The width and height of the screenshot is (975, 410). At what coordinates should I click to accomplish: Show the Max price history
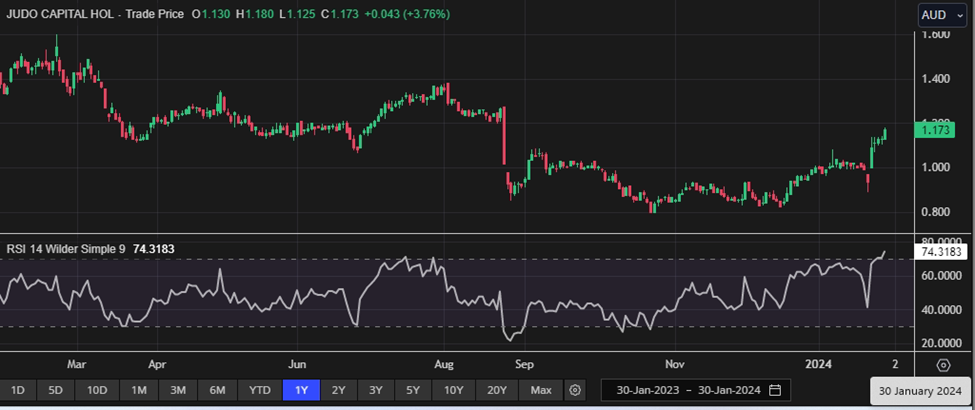coord(541,390)
